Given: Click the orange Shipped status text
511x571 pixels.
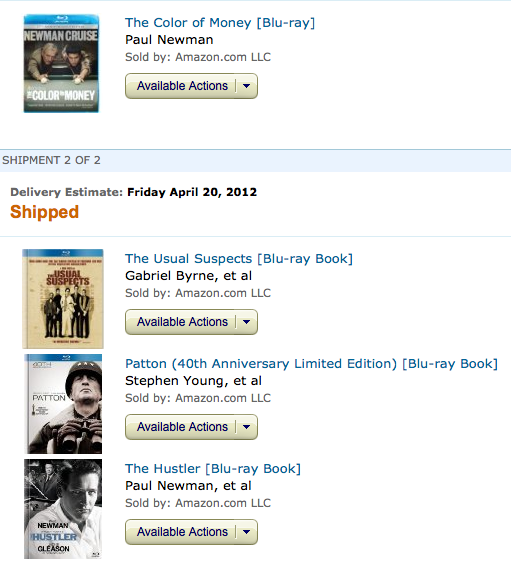Looking at the screenshot, I should coord(44,212).
